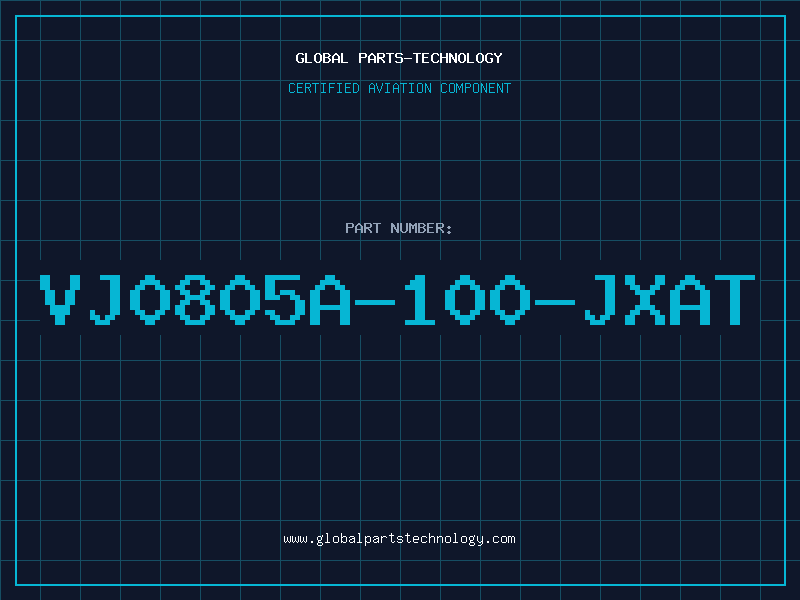Select the word COMPONENT in the subtitle
Viewport: 800px width, 600px height.
point(475,88)
